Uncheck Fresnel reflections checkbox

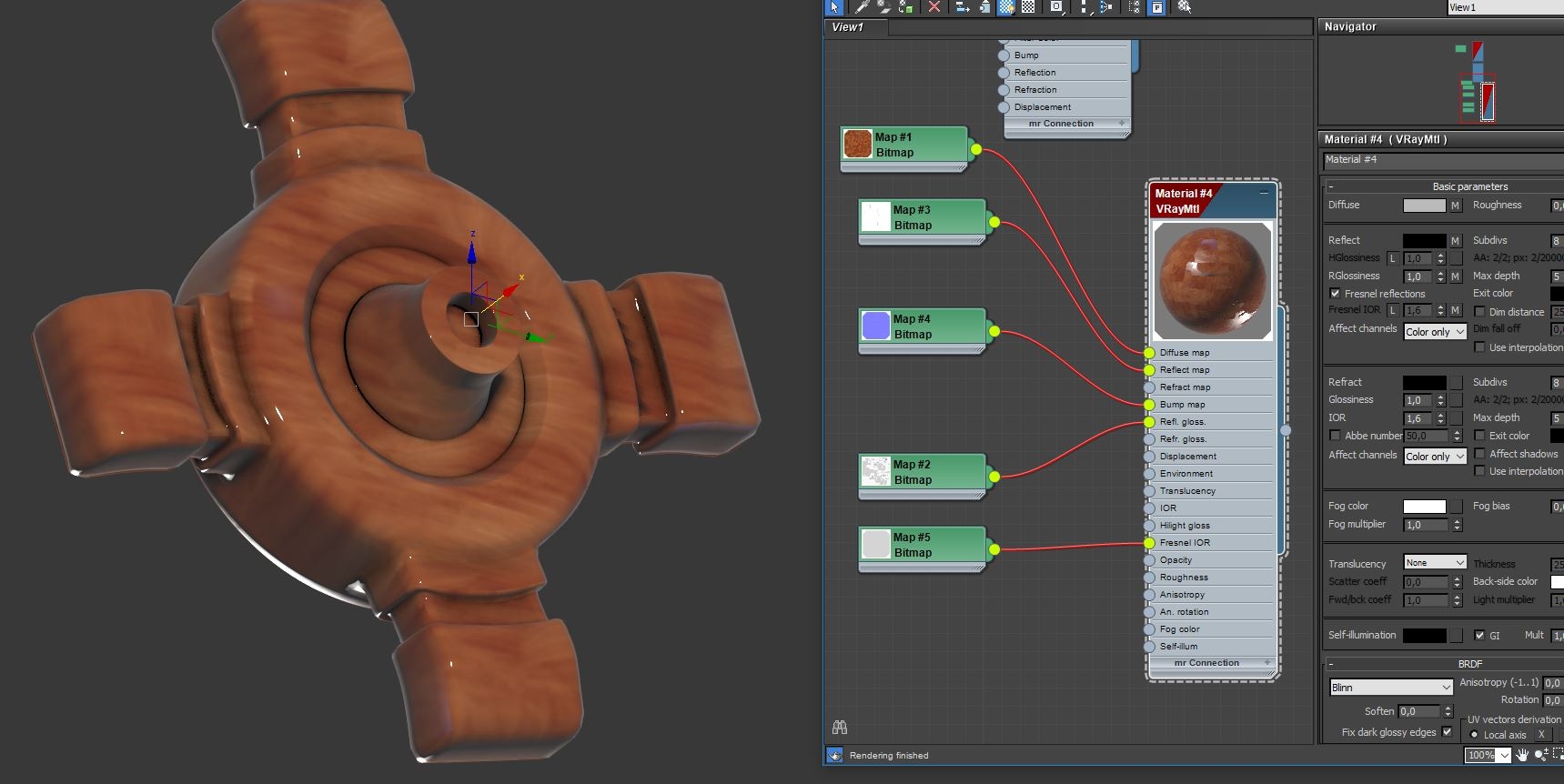click(1335, 294)
